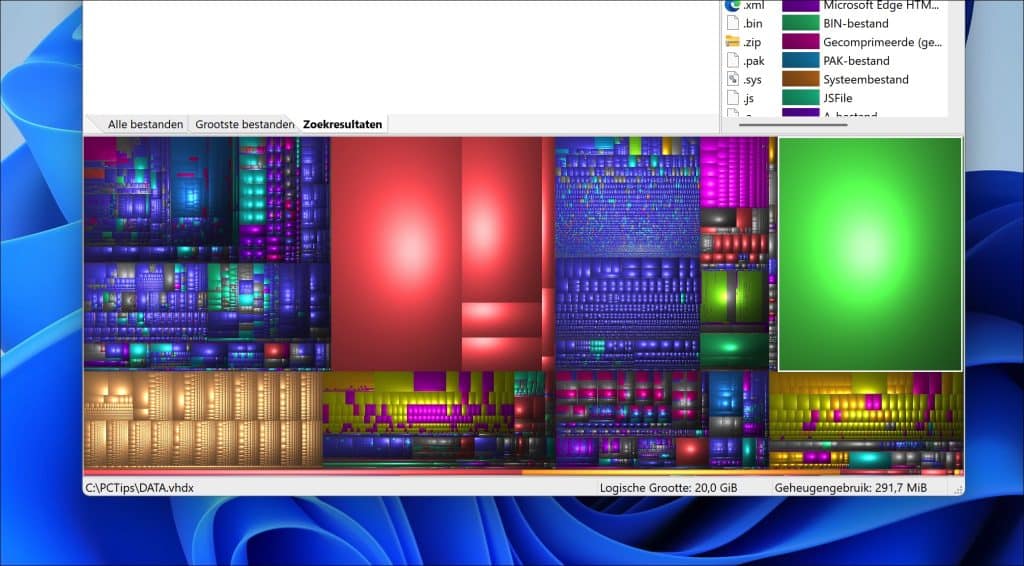Click the 'PAK-bestand' description
This screenshot has width=1024, height=566.
[856, 61]
